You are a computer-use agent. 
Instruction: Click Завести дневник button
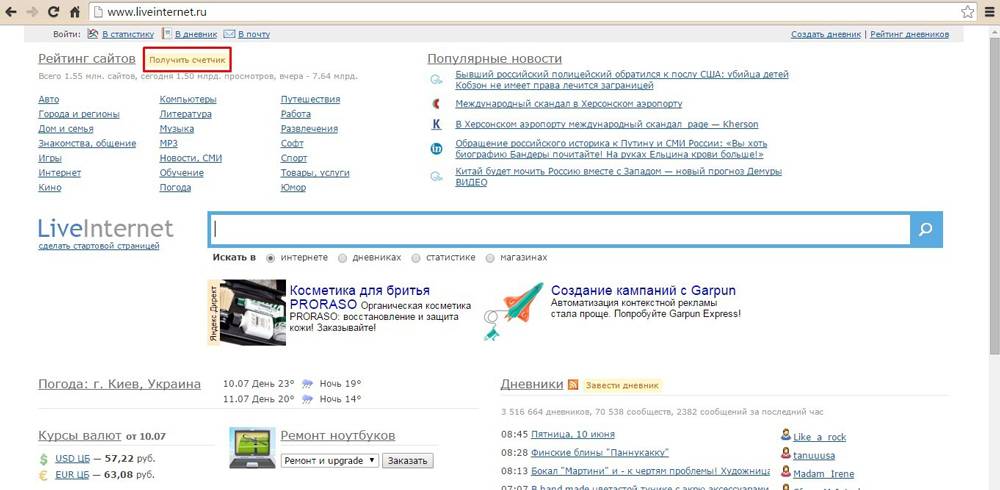(x=622, y=385)
